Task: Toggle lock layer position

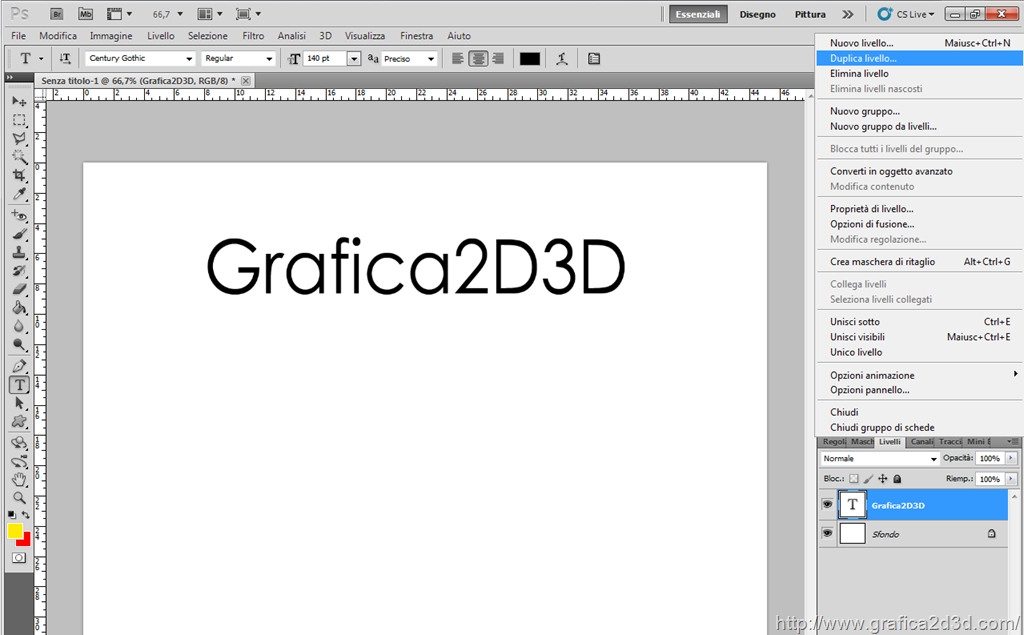Action: 882,479
